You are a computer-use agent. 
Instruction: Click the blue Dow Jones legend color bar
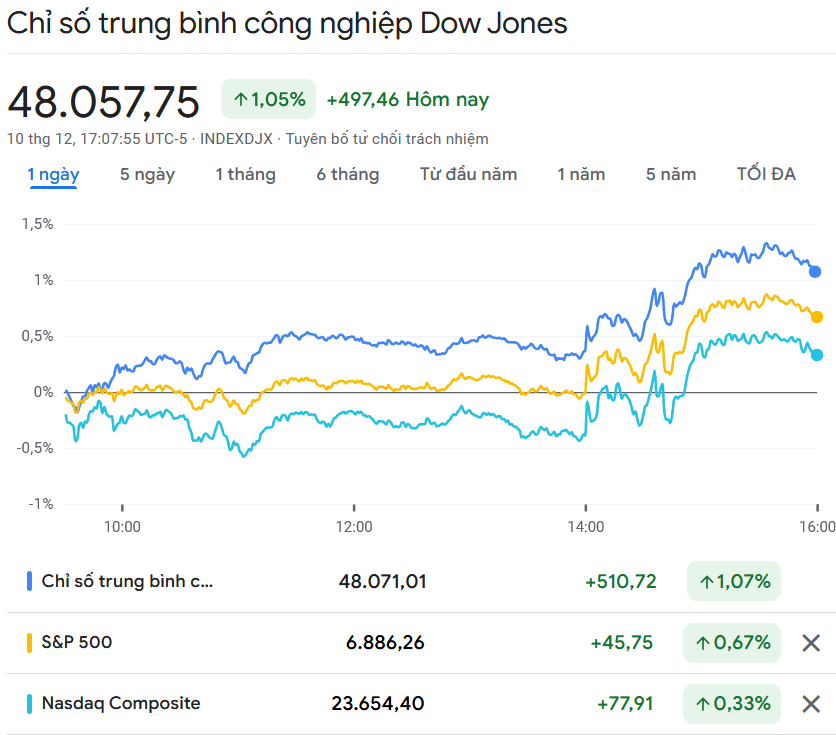[30, 581]
